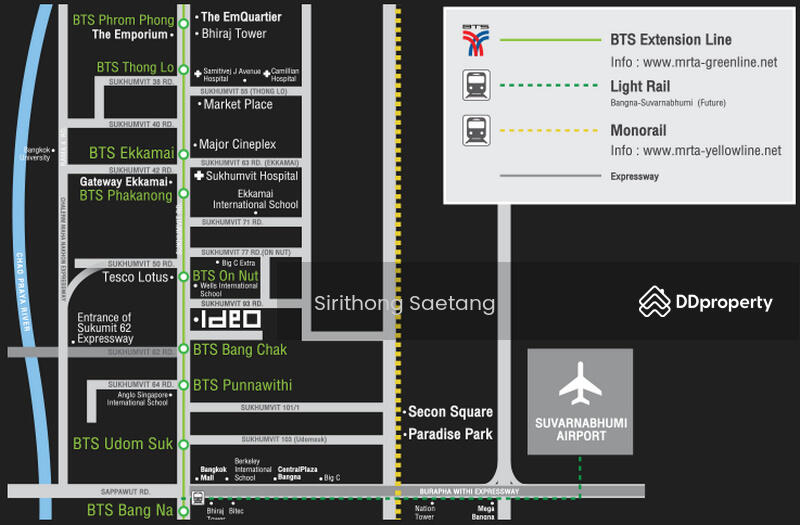Viewport: 800px width, 525px height.
Task: Click the BTS logo in the legend
Action: [476, 40]
